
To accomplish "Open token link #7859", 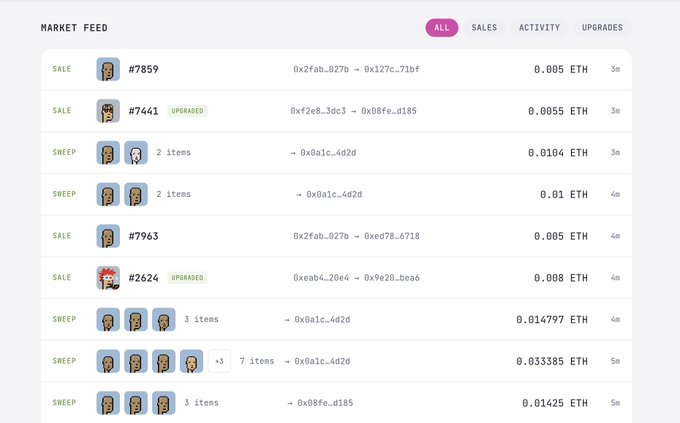I will [x=144, y=69].
